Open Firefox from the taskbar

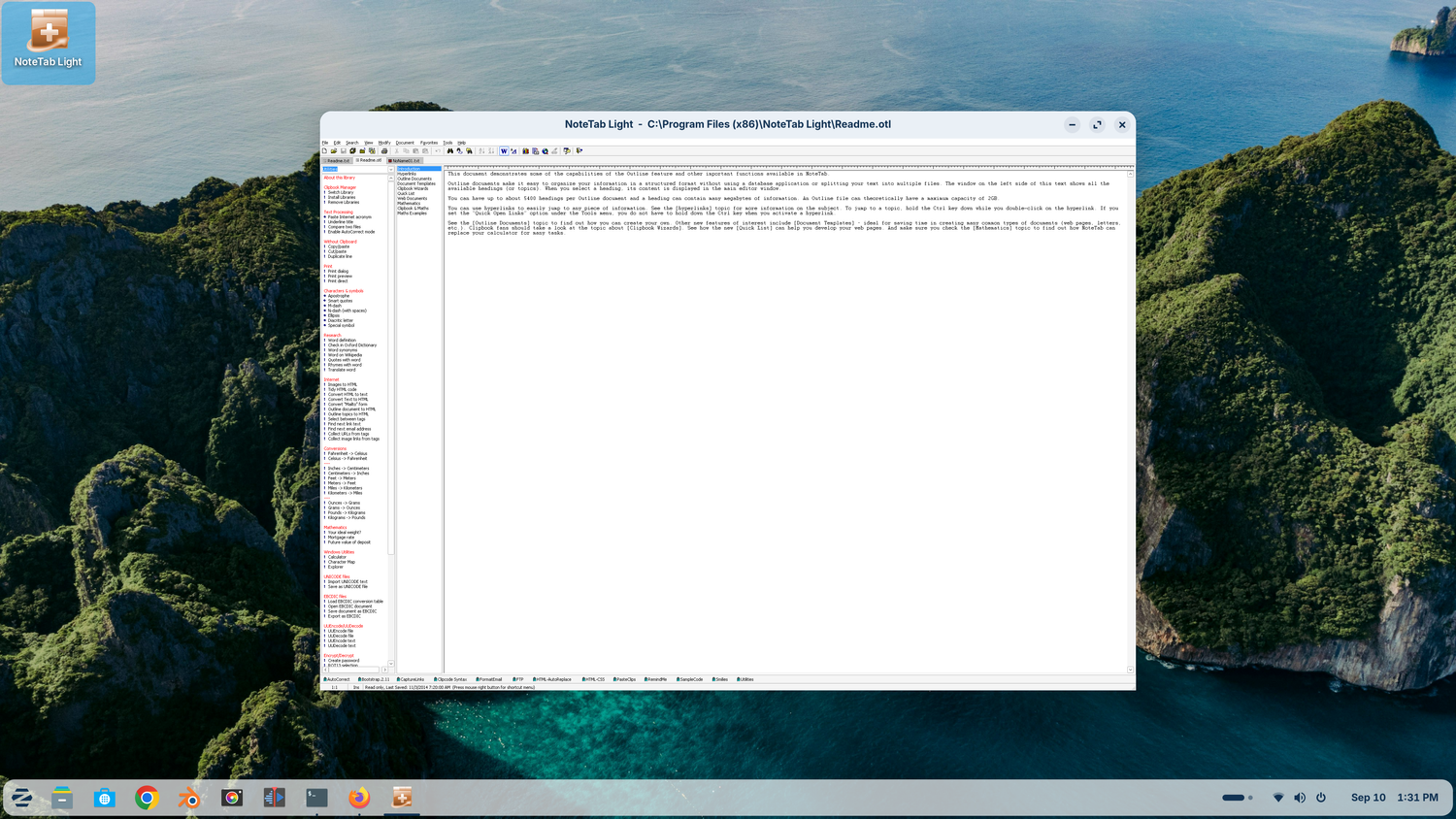[359, 798]
